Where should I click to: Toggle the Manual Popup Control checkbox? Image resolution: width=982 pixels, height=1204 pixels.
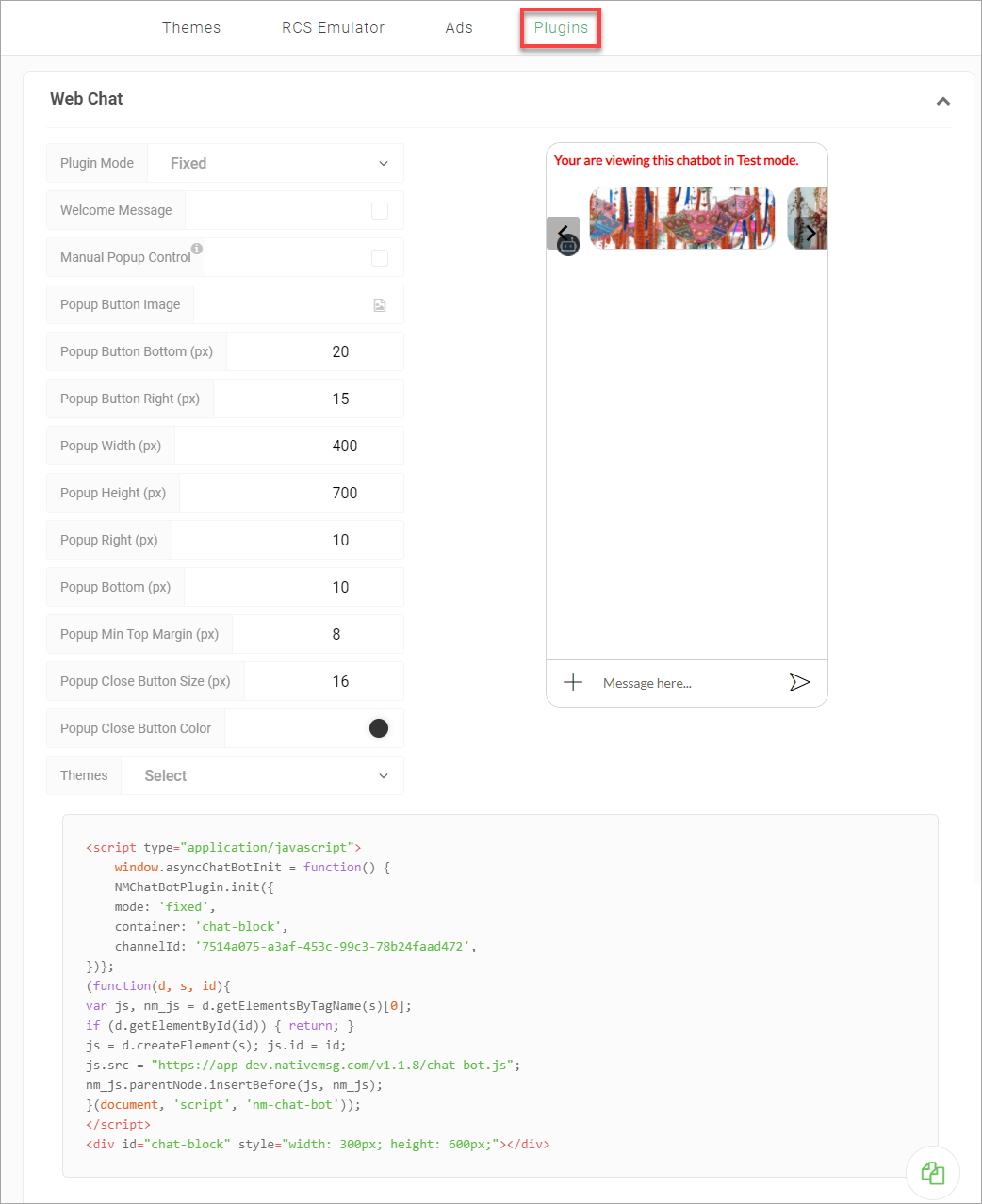380,258
